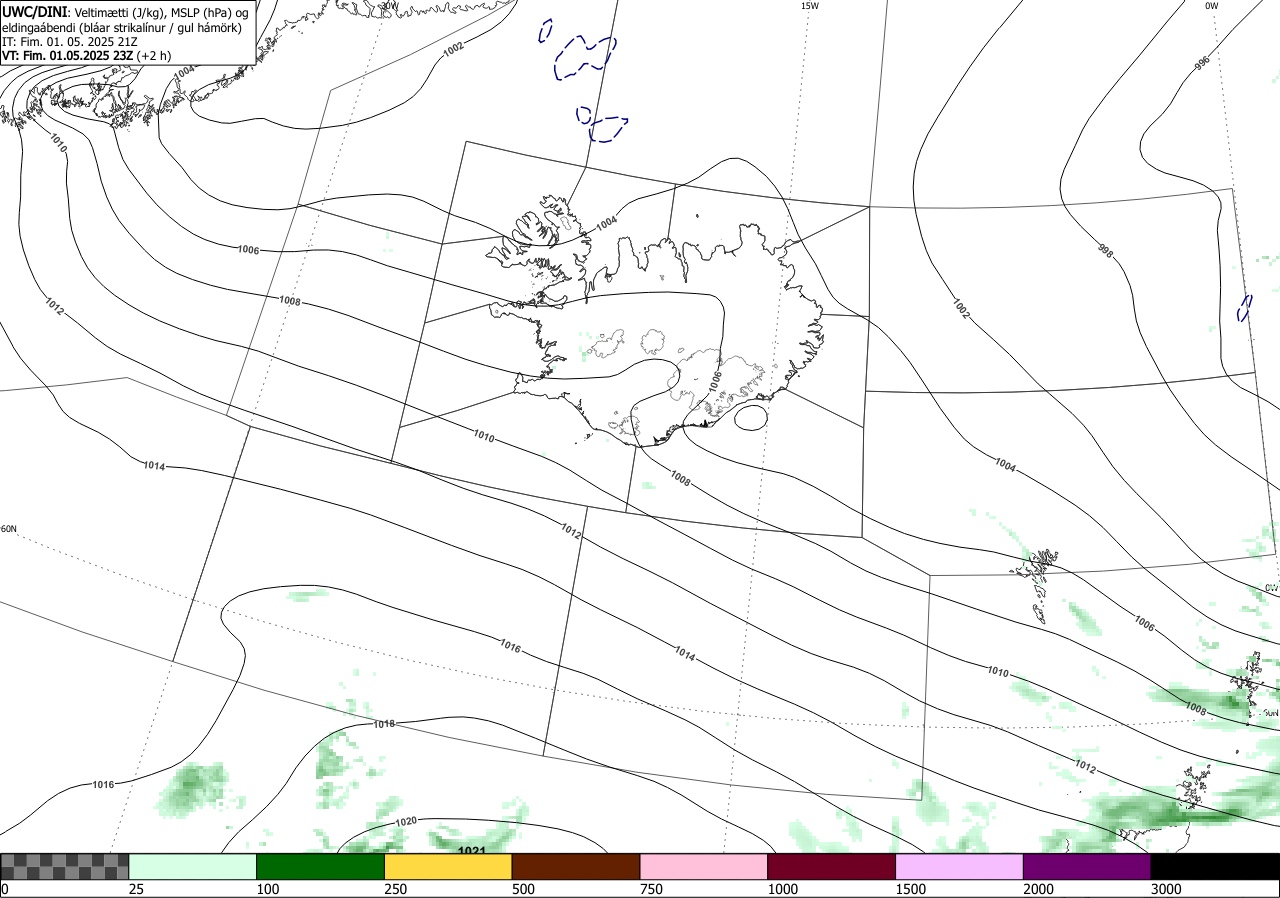Click the black legend swatch above 3000
This screenshot has height=898, width=1280.
tap(1215, 866)
